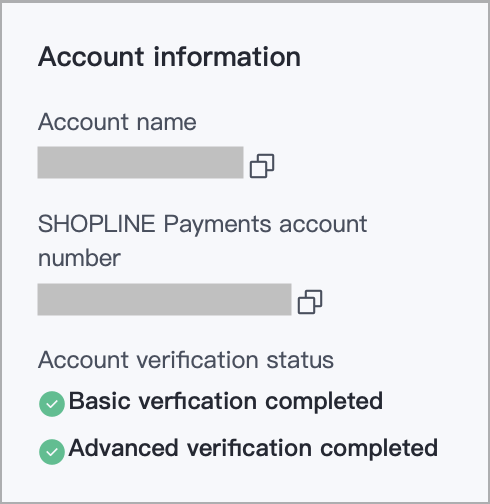Click the Account name label
The width and height of the screenshot is (490, 504).
117,122
